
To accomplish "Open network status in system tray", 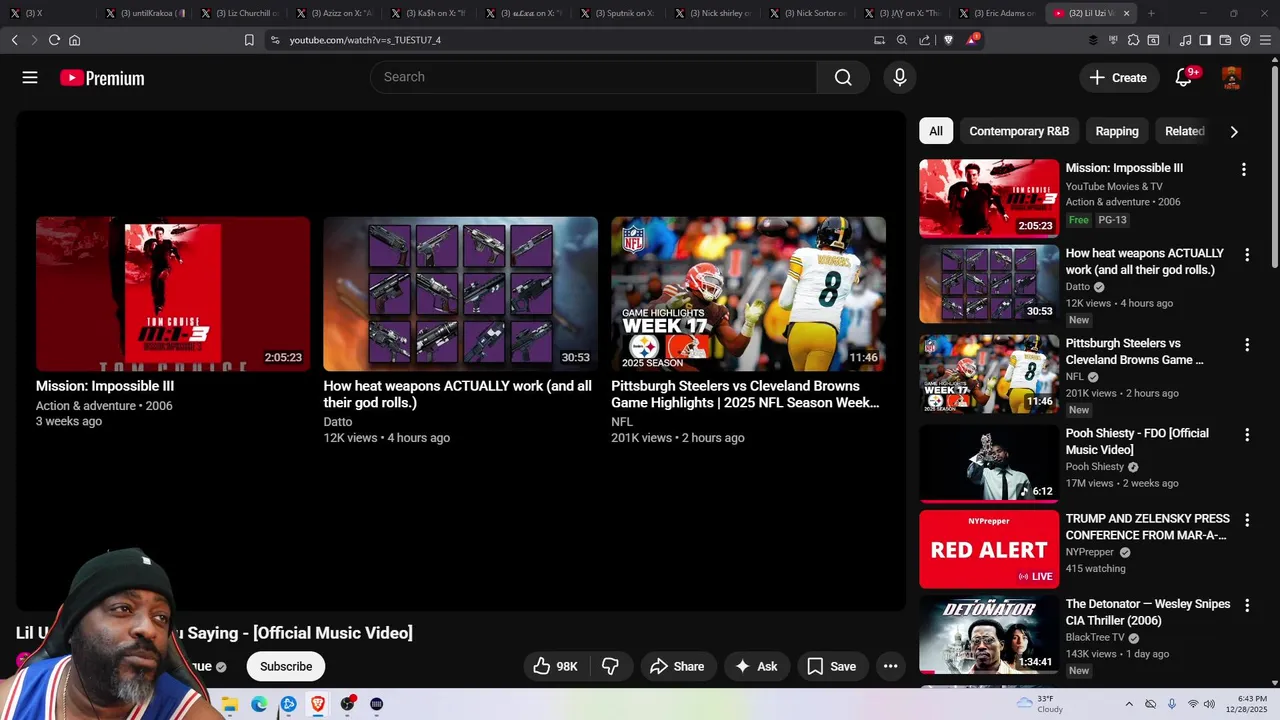I will (1192, 704).
